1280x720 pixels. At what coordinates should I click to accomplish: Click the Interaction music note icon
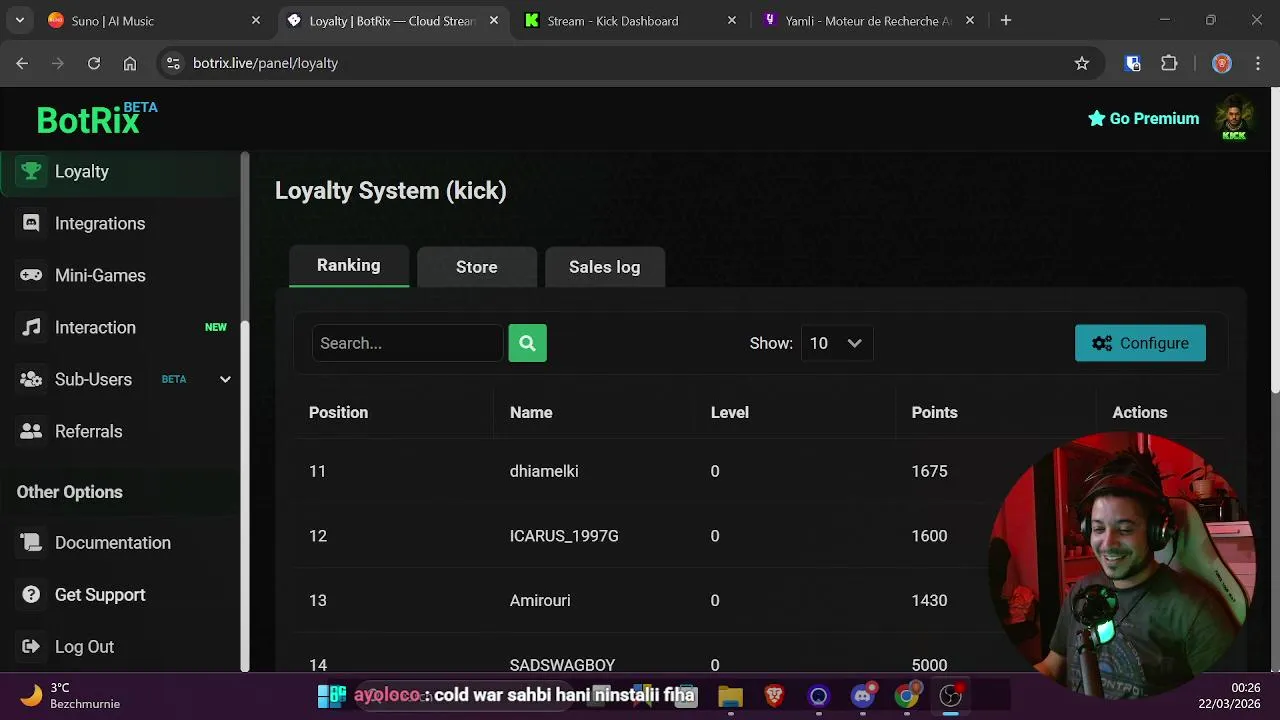[x=31, y=327]
